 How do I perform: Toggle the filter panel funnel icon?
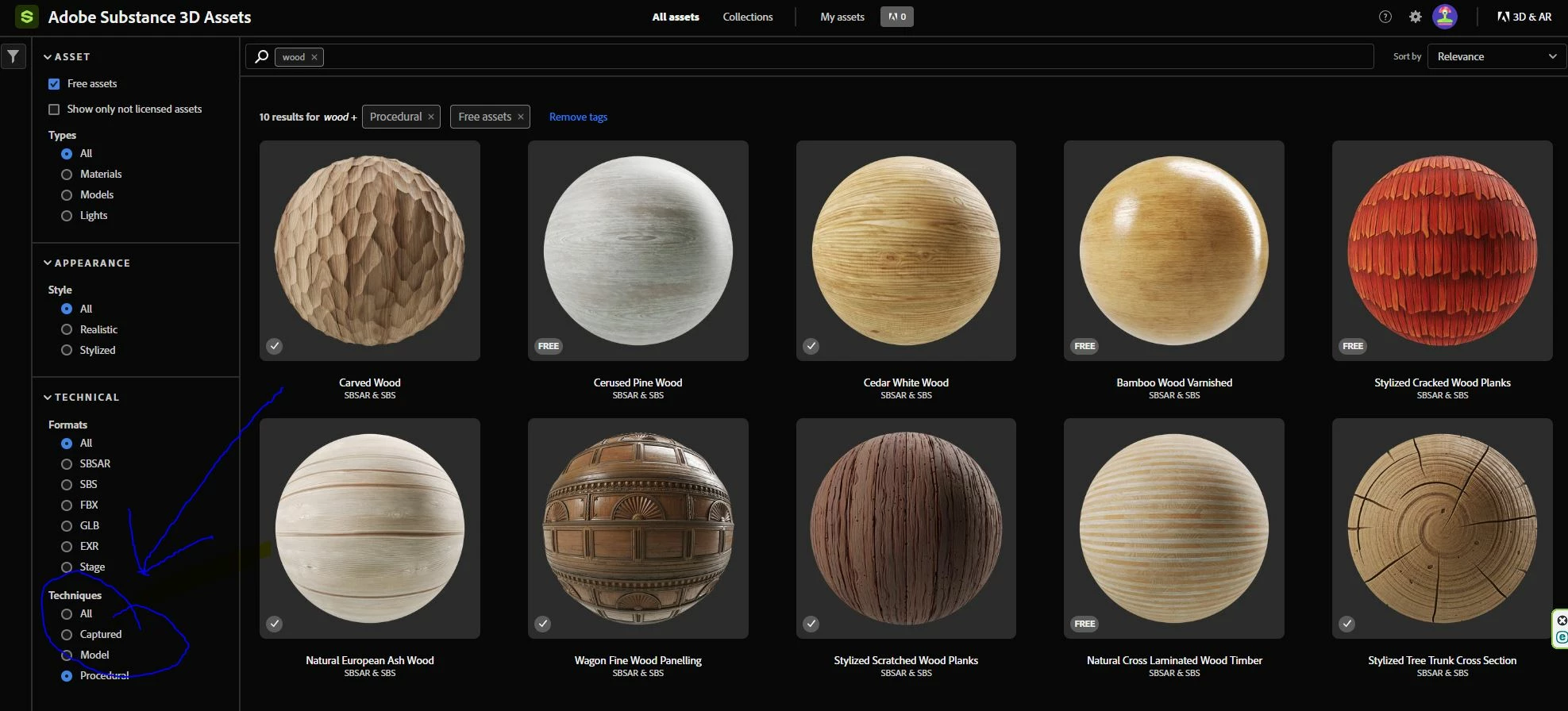point(13,56)
